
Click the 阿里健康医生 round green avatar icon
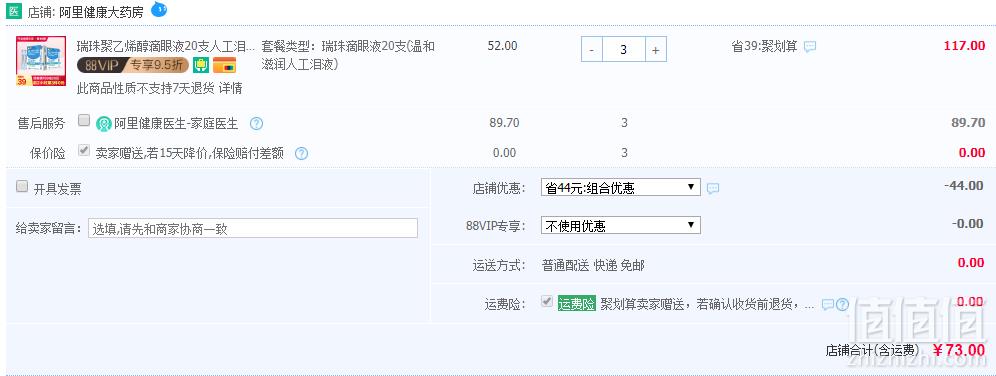pos(104,124)
